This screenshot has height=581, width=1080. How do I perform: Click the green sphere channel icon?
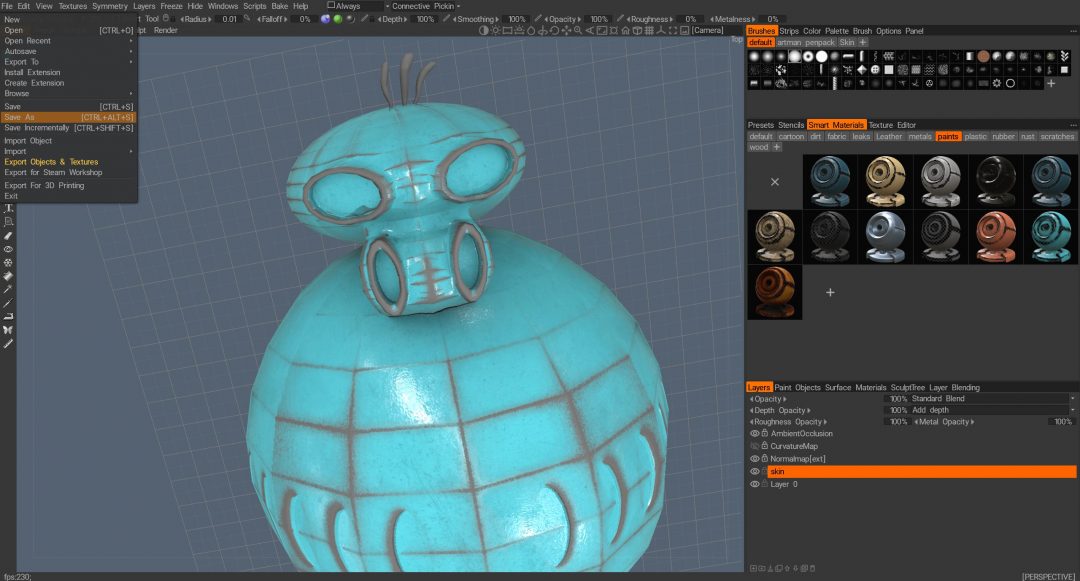pyautogui.click(x=338, y=19)
